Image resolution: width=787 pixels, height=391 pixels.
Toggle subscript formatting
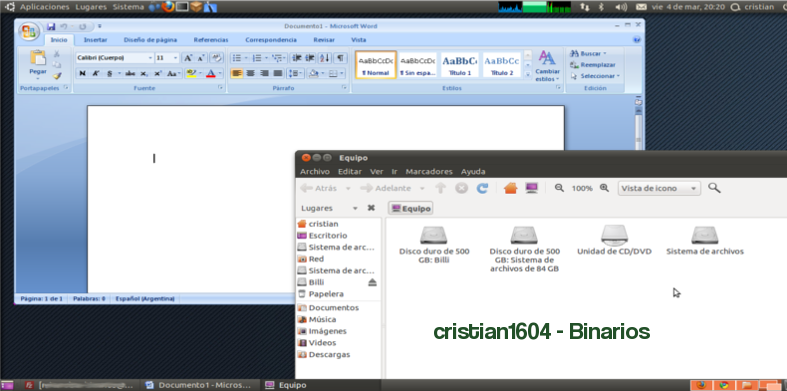click(144, 74)
